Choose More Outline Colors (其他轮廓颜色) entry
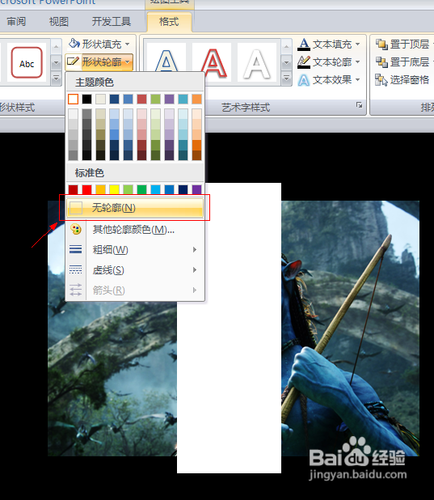The width and height of the screenshot is (434, 500). click(135, 229)
